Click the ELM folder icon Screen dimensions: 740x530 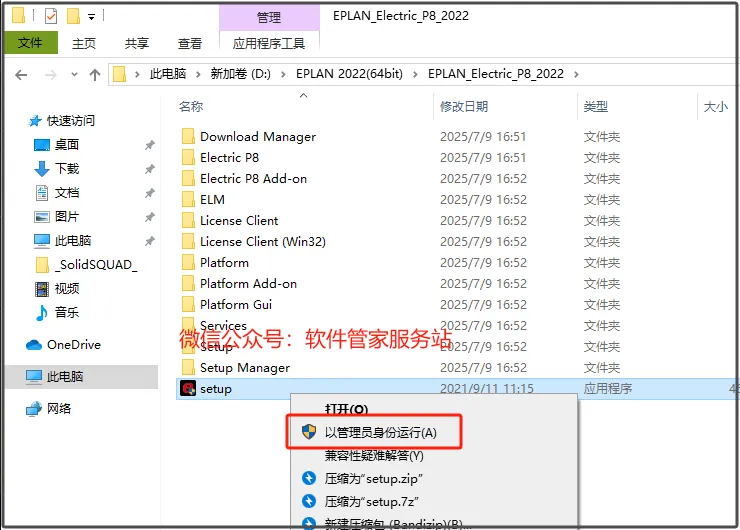coord(188,199)
